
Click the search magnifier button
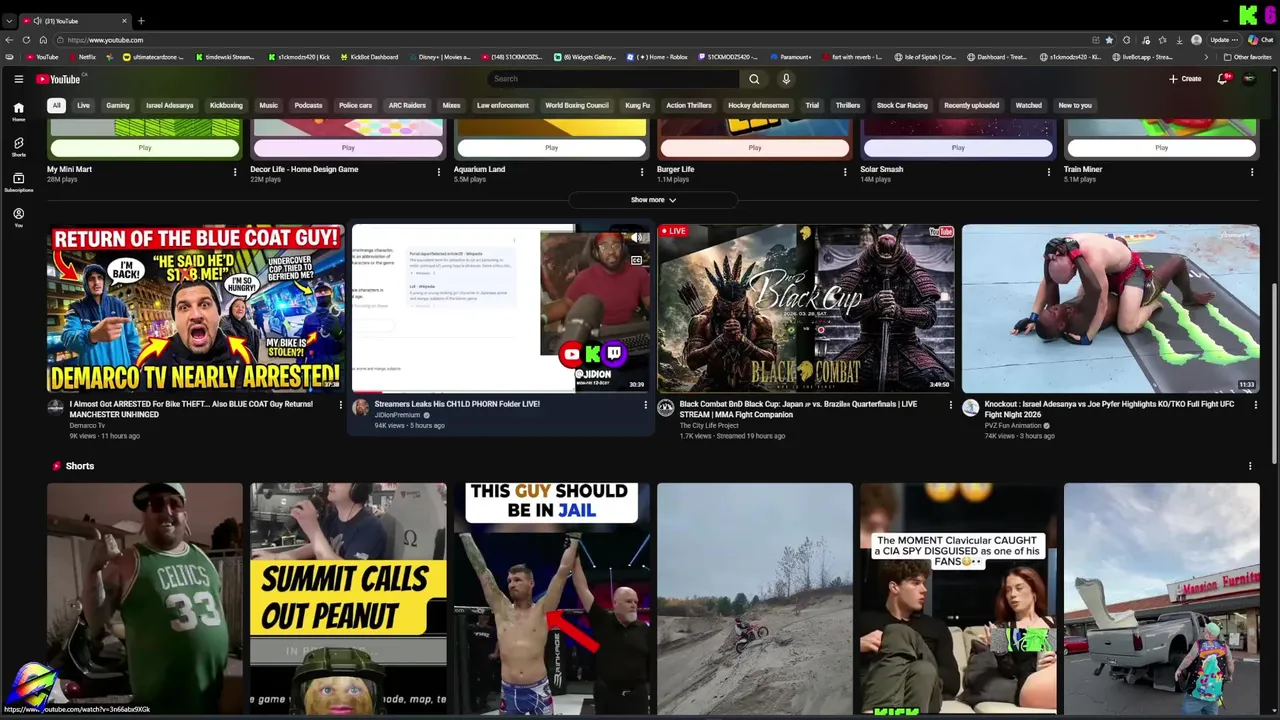[x=754, y=79]
